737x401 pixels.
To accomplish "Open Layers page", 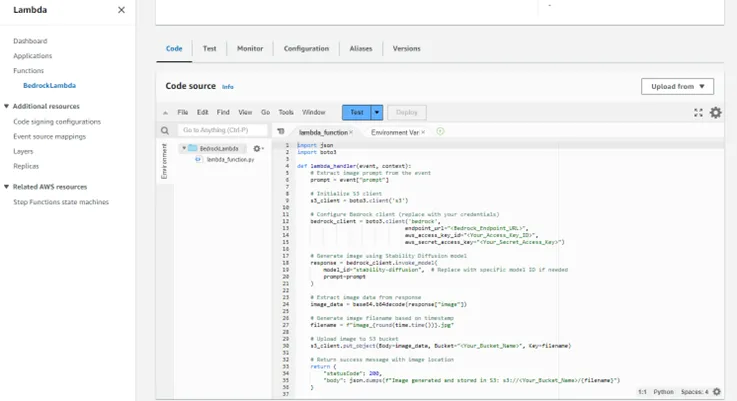I will pyautogui.click(x=23, y=151).
